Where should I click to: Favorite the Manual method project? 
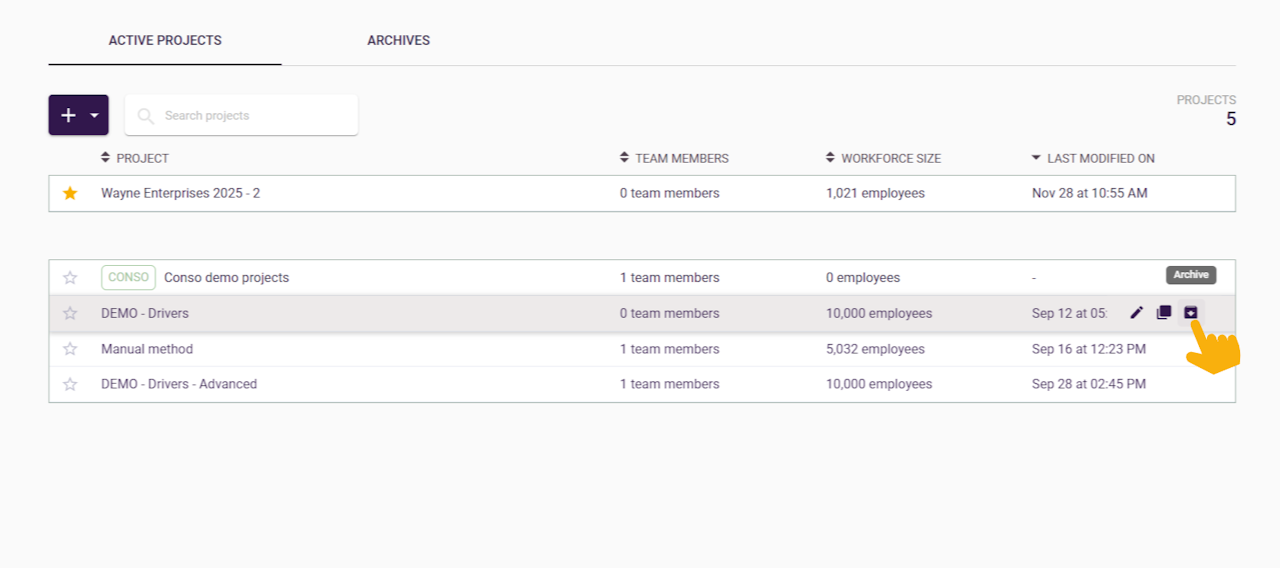tap(70, 349)
